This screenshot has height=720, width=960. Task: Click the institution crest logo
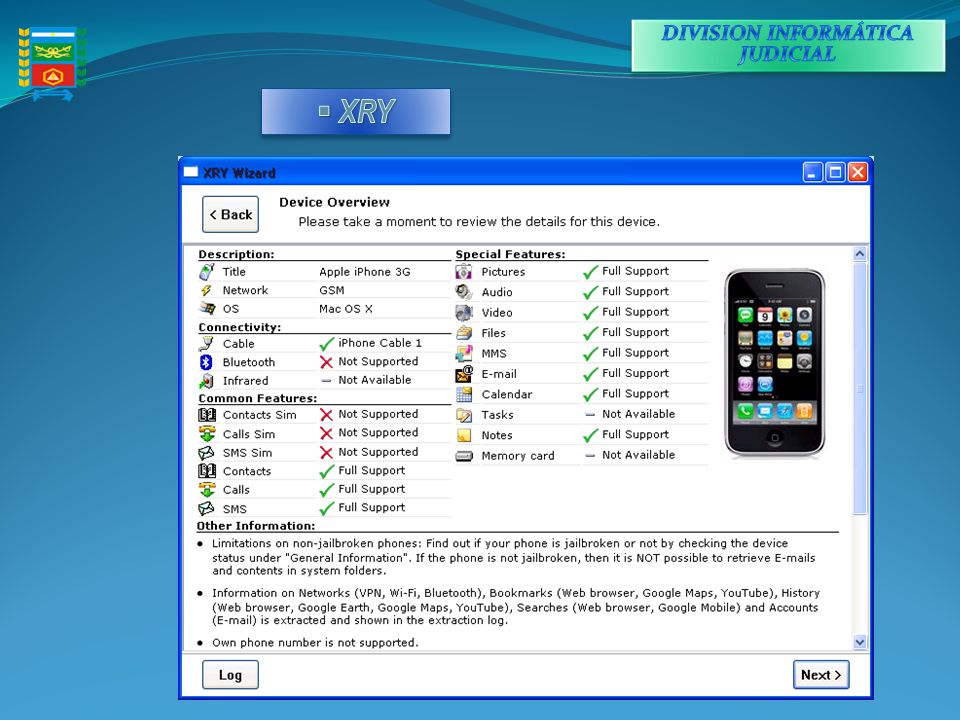point(52,64)
